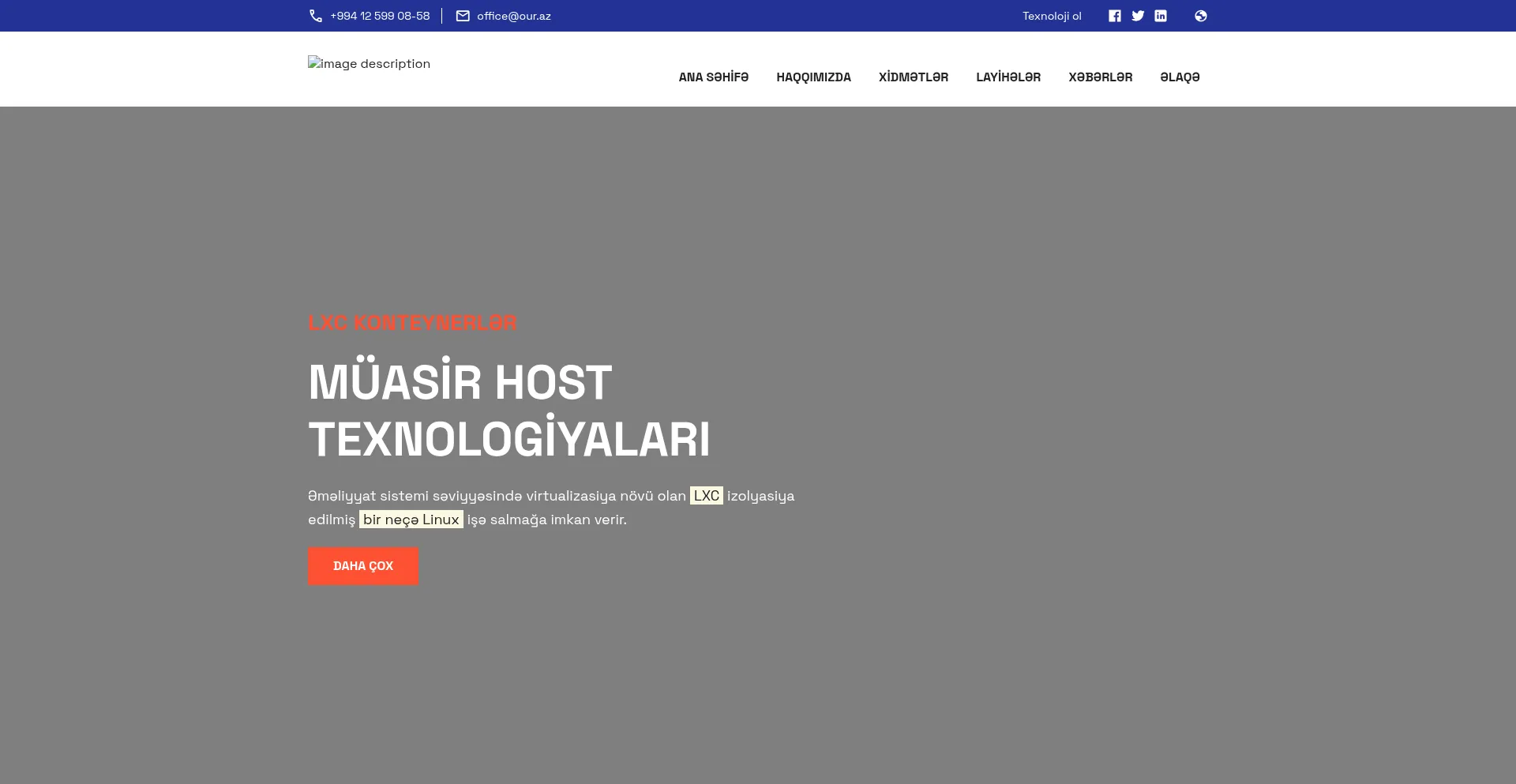Open the ƏLAQƏ contact menu item
The image size is (1516, 784).
pyautogui.click(x=1180, y=77)
